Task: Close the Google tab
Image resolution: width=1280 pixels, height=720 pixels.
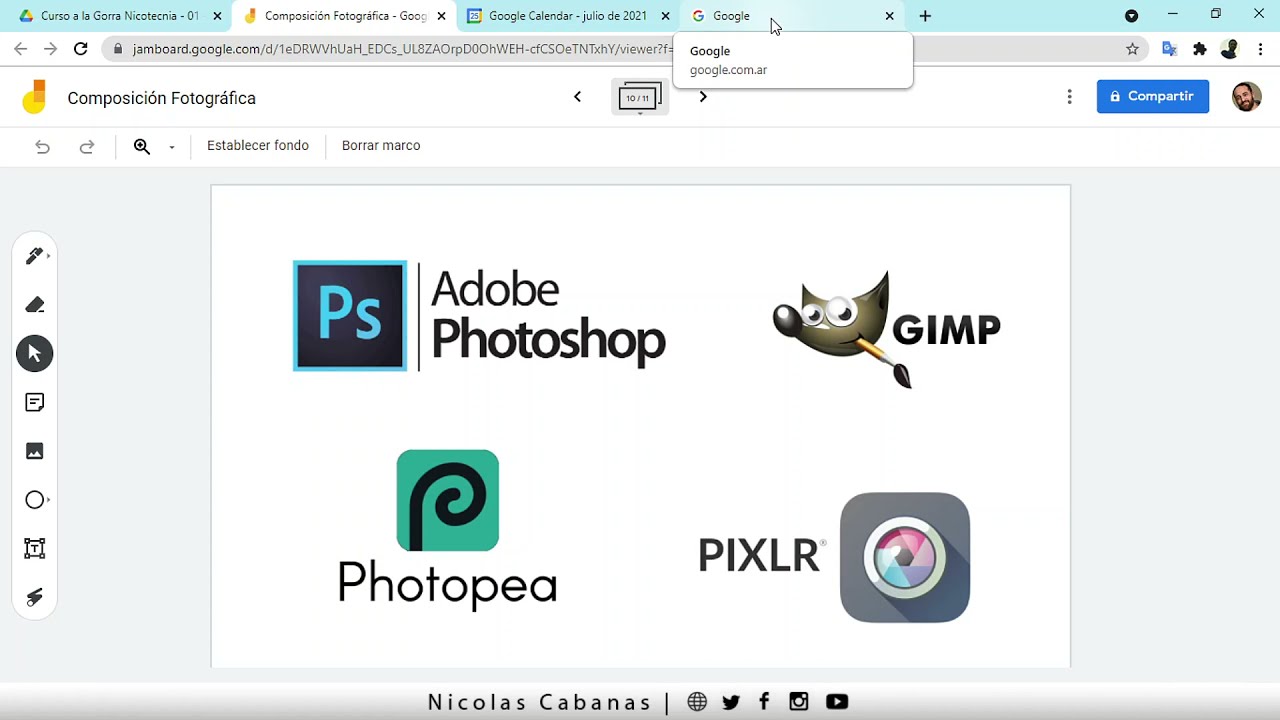Action: tap(890, 16)
